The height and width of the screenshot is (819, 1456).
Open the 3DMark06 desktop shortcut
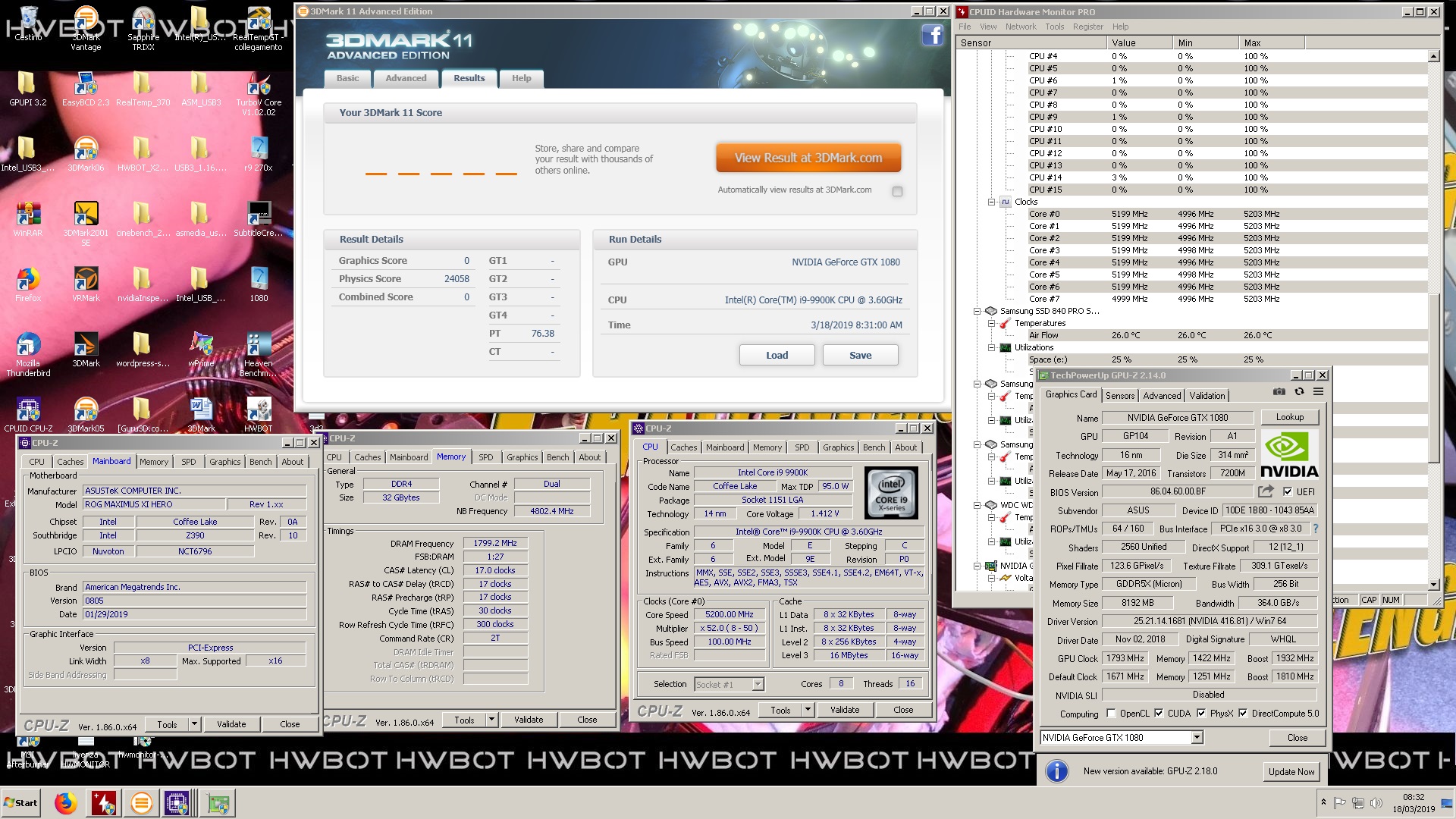[x=86, y=155]
